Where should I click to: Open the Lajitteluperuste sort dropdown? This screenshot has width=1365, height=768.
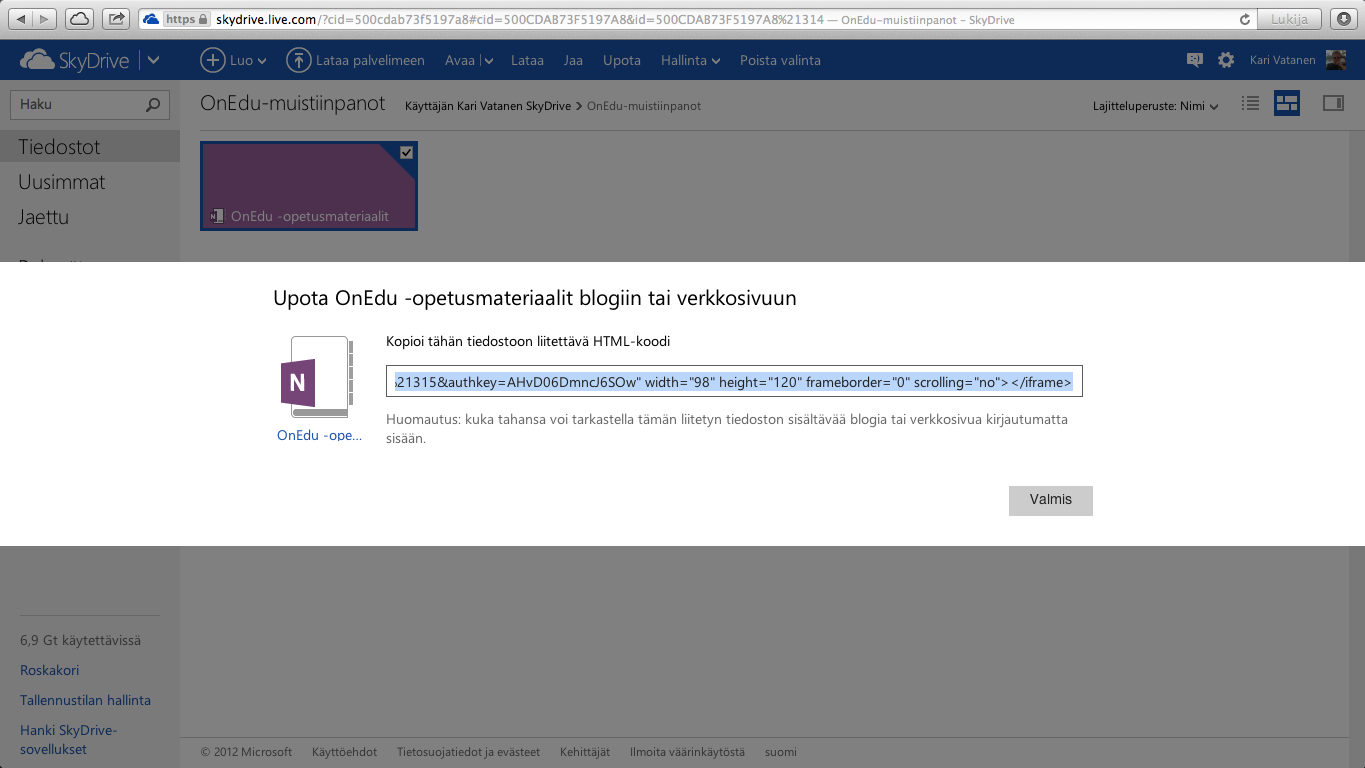(x=1155, y=106)
